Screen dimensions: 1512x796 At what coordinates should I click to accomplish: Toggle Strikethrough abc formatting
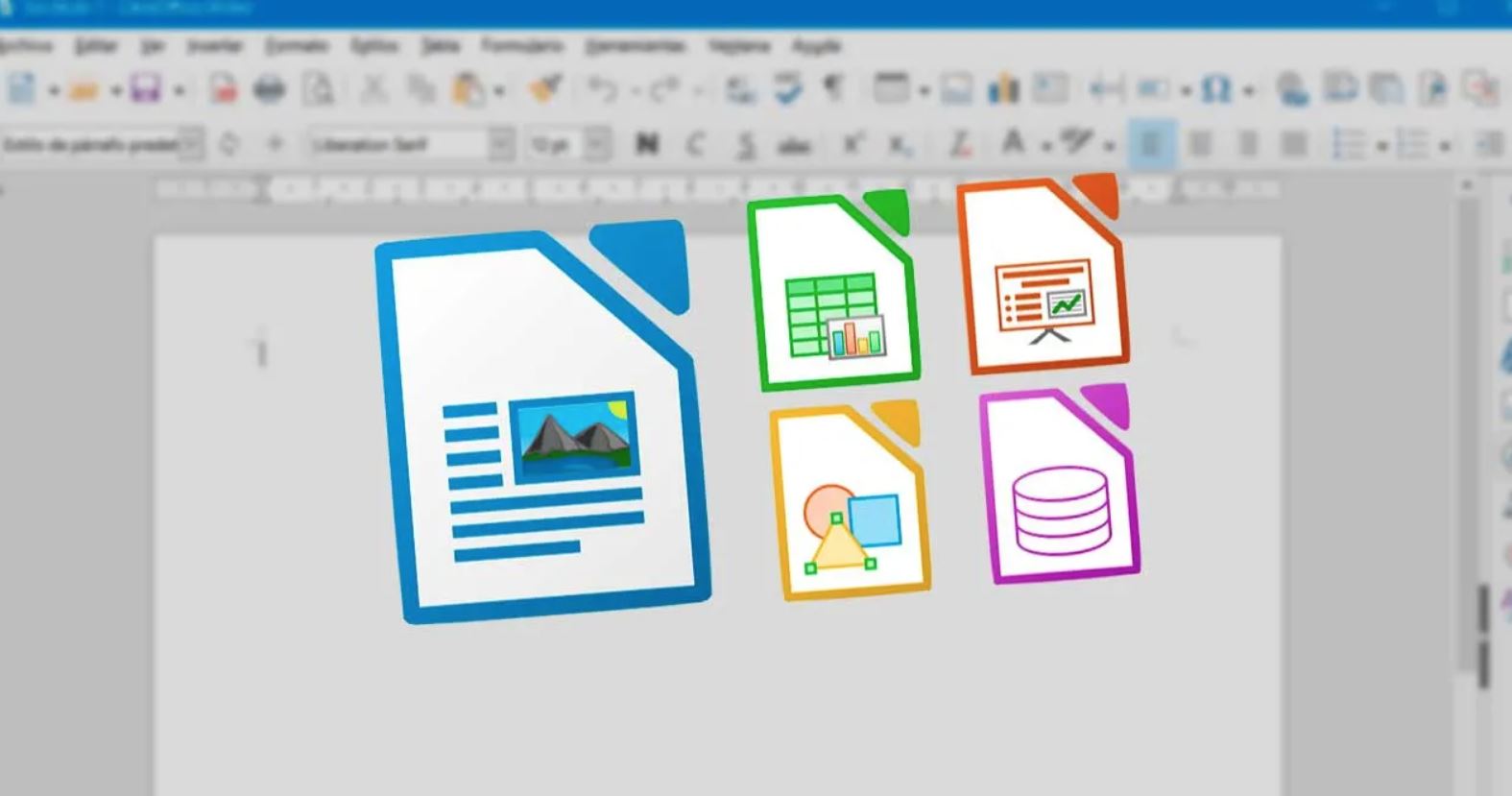pyautogui.click(x=794, y=146)
